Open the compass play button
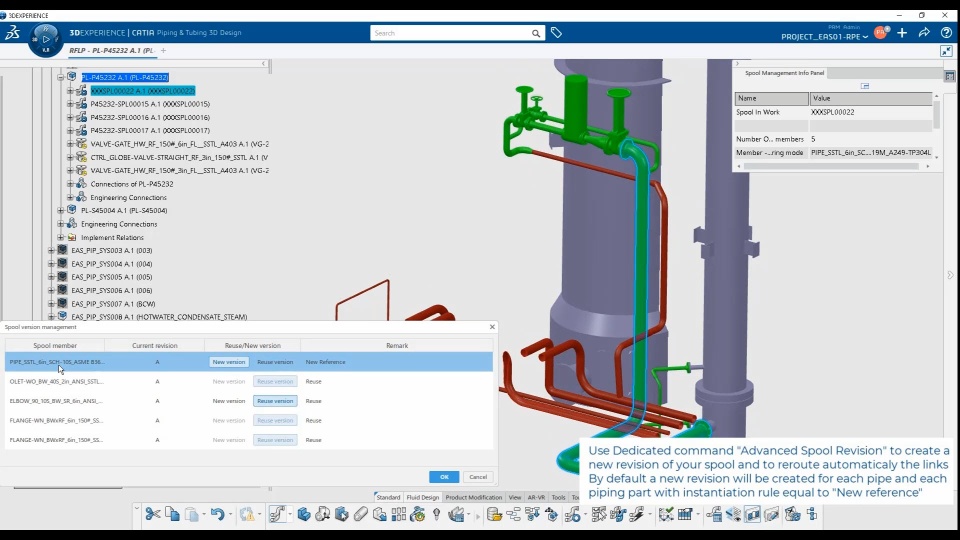Screen dimensions: 960x540 (x=45, y=39)
